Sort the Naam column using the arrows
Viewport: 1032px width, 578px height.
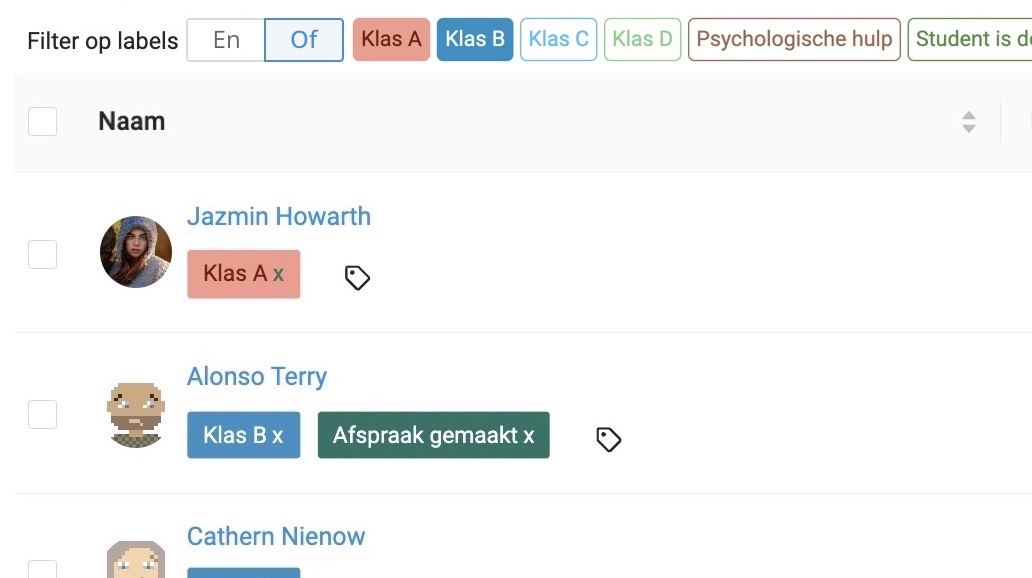point(968,122)
